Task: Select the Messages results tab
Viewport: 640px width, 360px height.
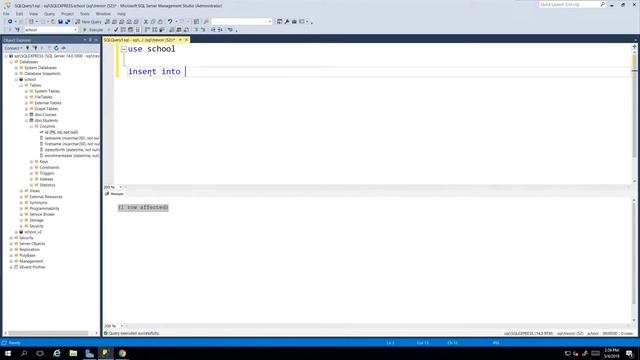Action: 114,194
